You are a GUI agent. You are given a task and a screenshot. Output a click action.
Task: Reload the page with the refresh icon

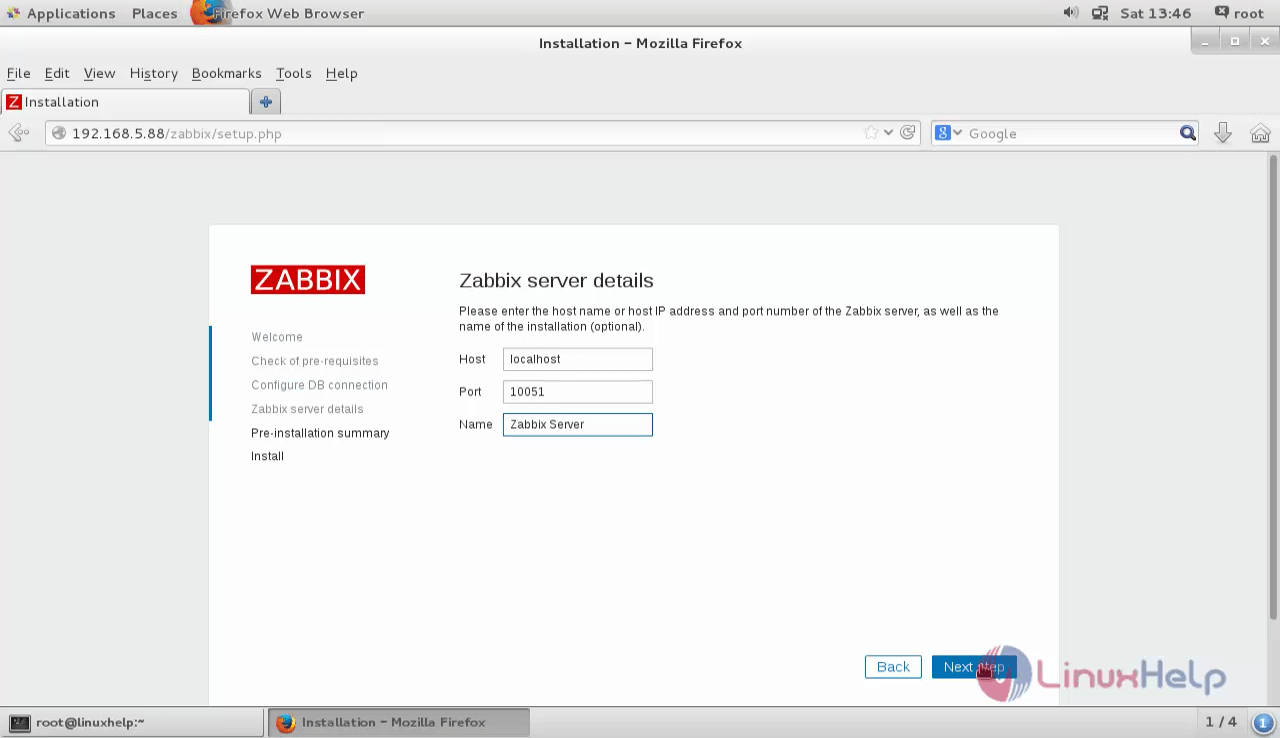pyautogui.click(x=908, y=133)
